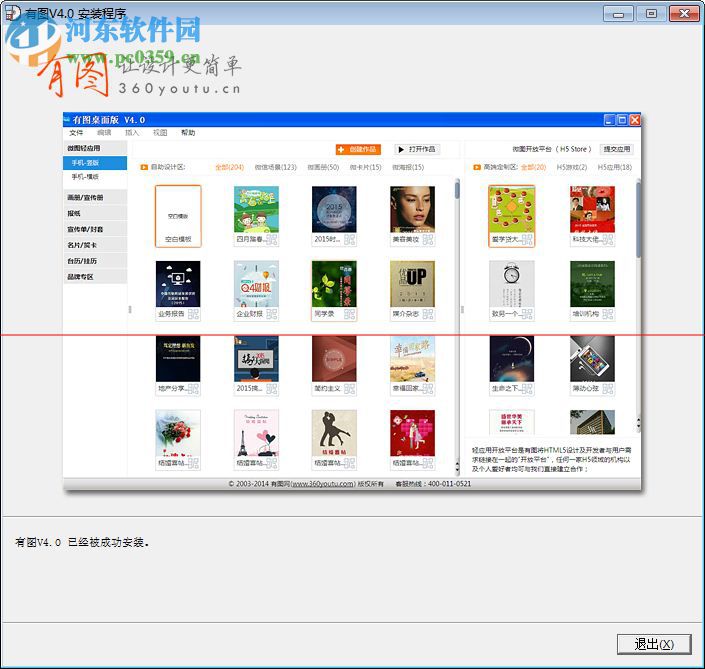Visit the www.360youtu.com footer link
The width and height of the screenshot is (705, 669).
pos(323,484)
